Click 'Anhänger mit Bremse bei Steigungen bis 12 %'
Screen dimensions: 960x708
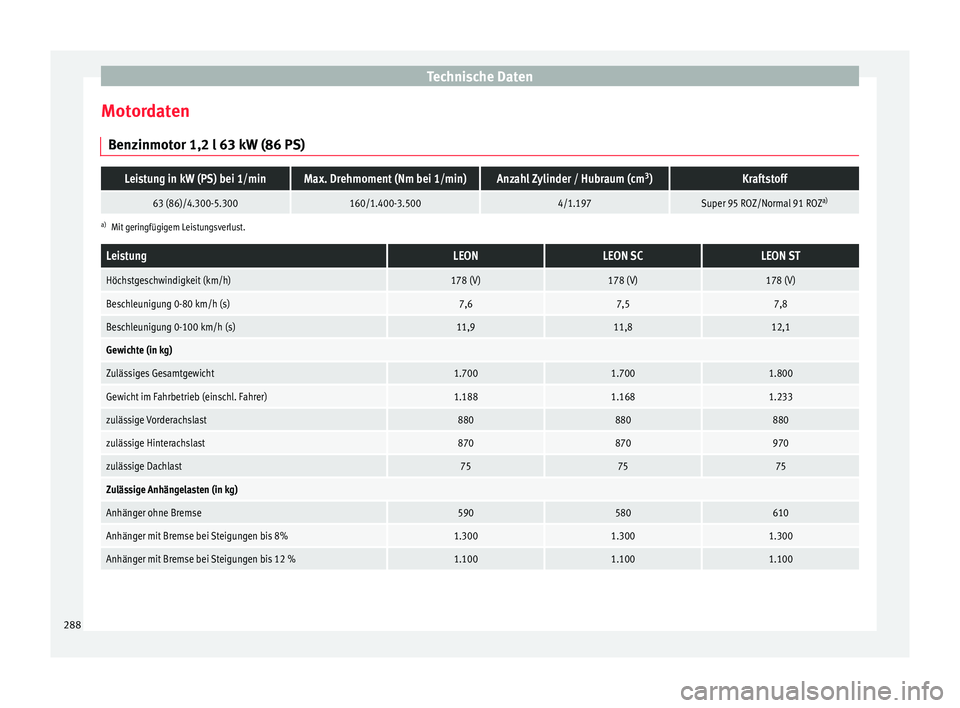point(201,560)
